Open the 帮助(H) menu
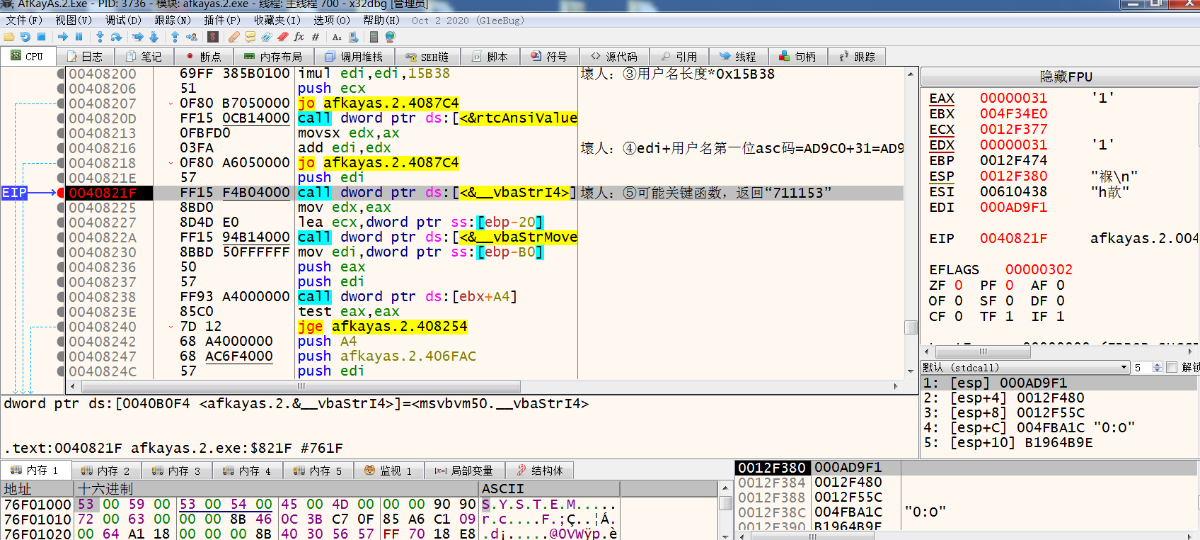 381,20
